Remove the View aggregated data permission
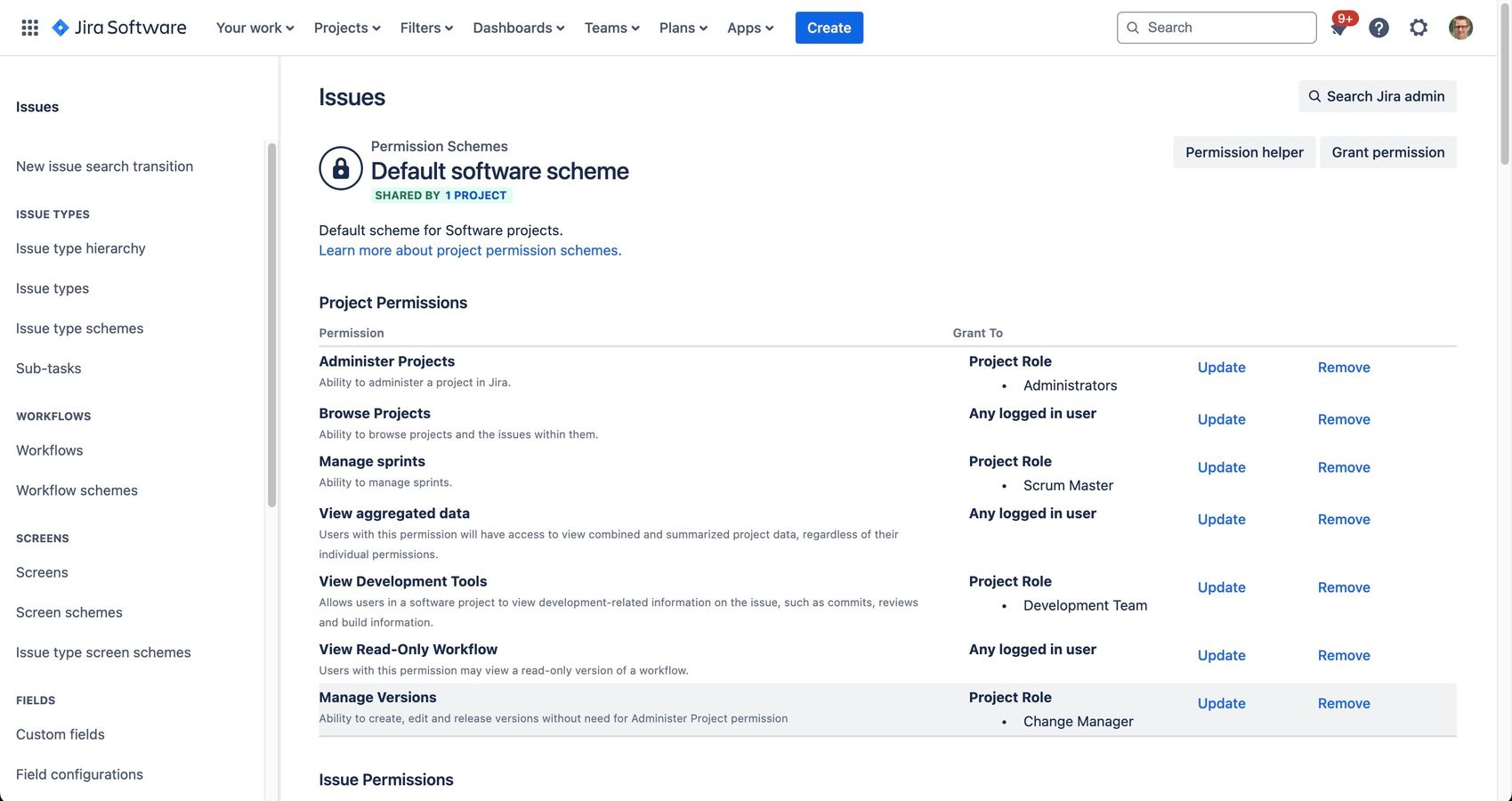 (x=1344, y=519)
